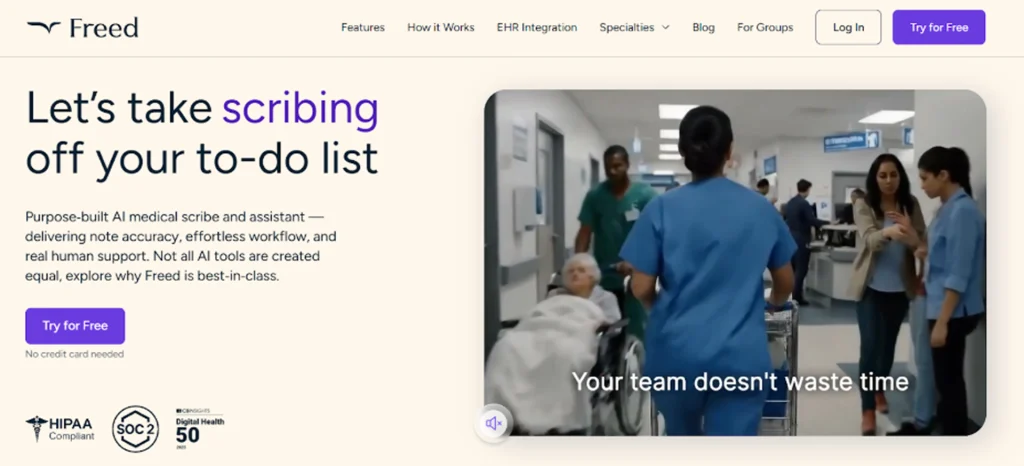The width and height of the screenshot is (1024, 466).
Task: Click the HIPAA Compliant badge
Action: tap(61, 429)
